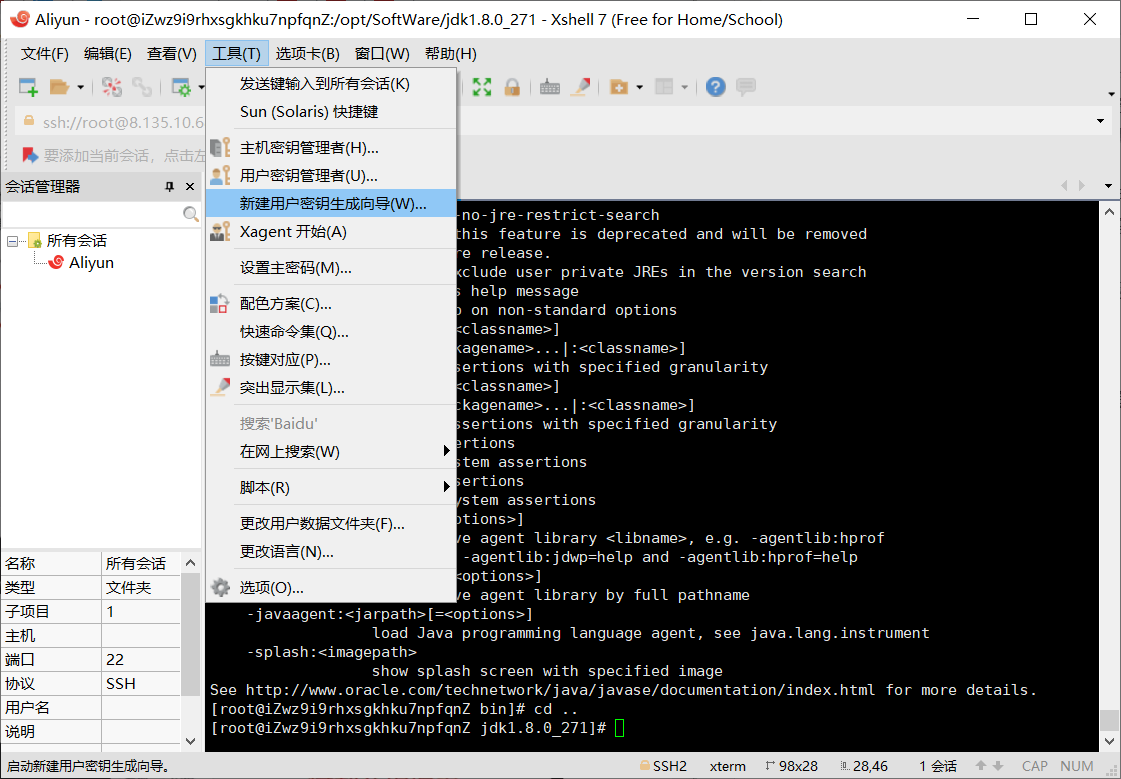
Task: Click the Disconnect toolbar icon
Action: [112, 87]
